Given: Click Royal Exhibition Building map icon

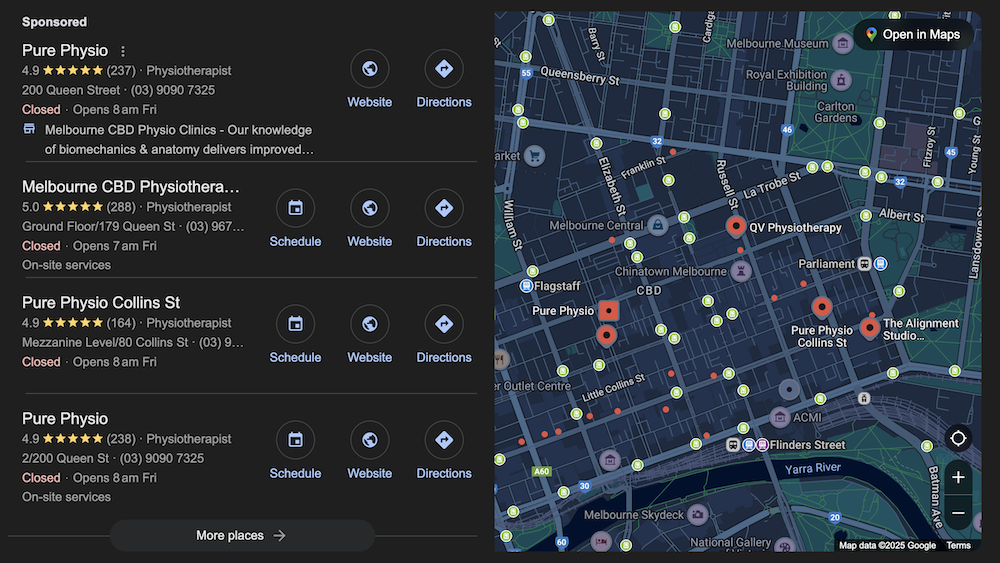Looking at the screenshot, I should pyautogui.click(x=841, y=80).
